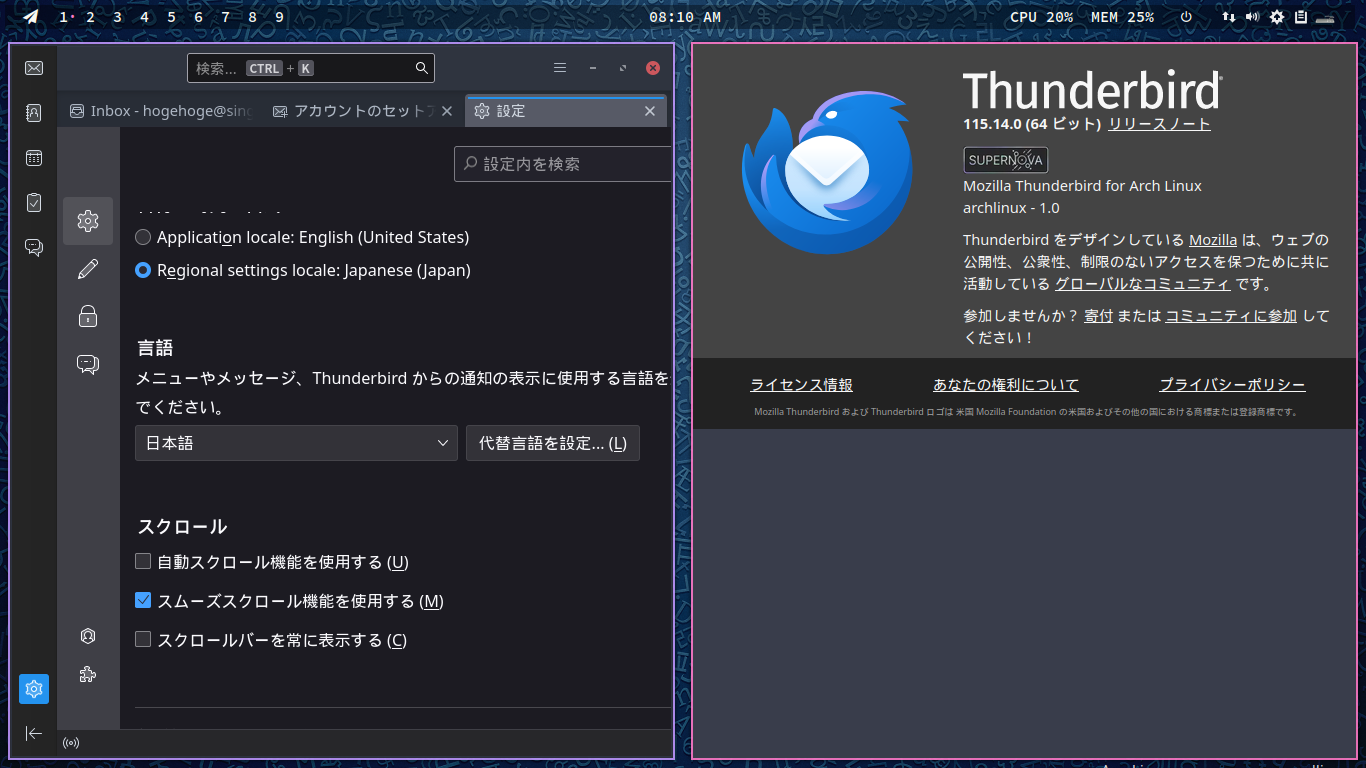Viewport: 1366px width, 768px height.
Task: Open the リリースノート link
Action: pos(1159,124)
